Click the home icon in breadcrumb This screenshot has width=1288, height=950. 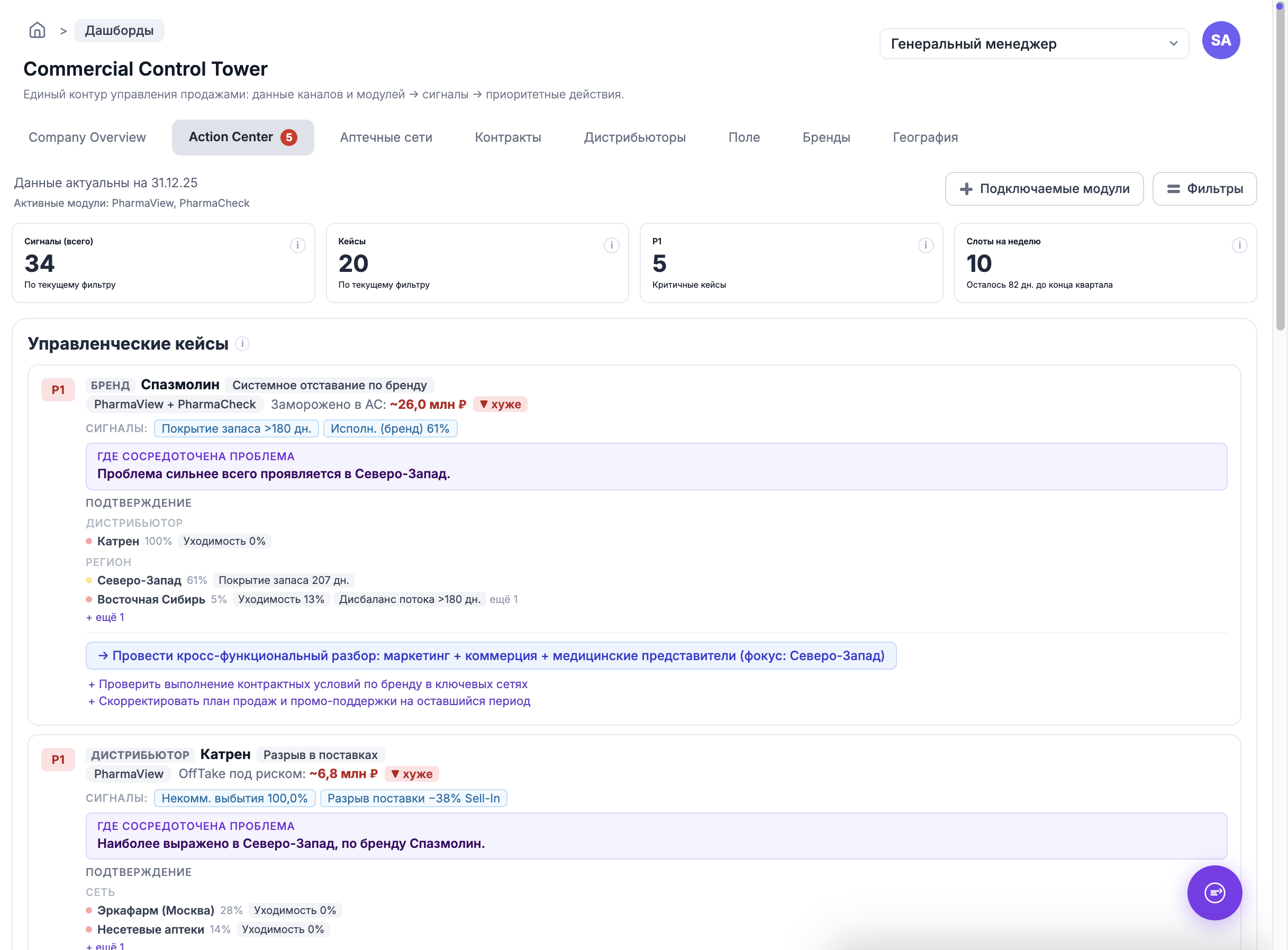coord(37,30)
